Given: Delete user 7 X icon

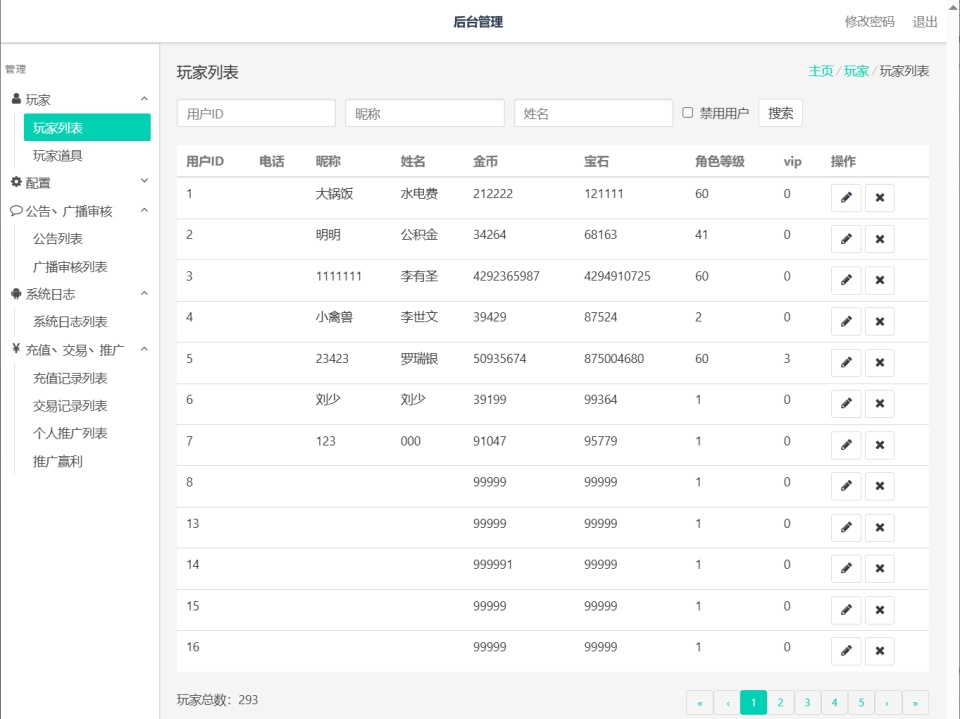Looking at the screenshot, I should coord(880,445).
